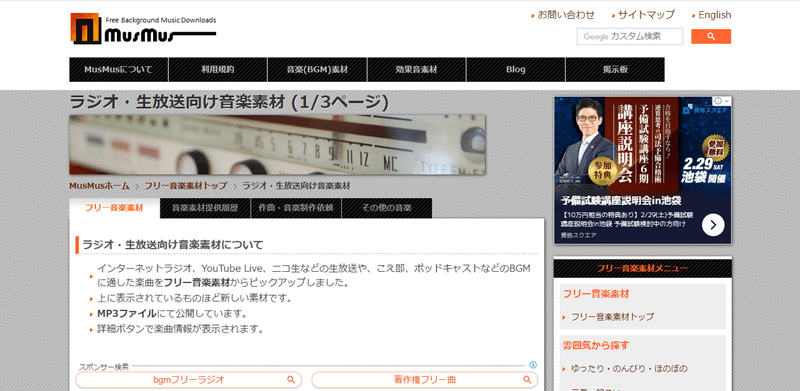Click MP3ファイル bold text
The width and height of the screenshot is (800, 391).
(x=127, y=313)
